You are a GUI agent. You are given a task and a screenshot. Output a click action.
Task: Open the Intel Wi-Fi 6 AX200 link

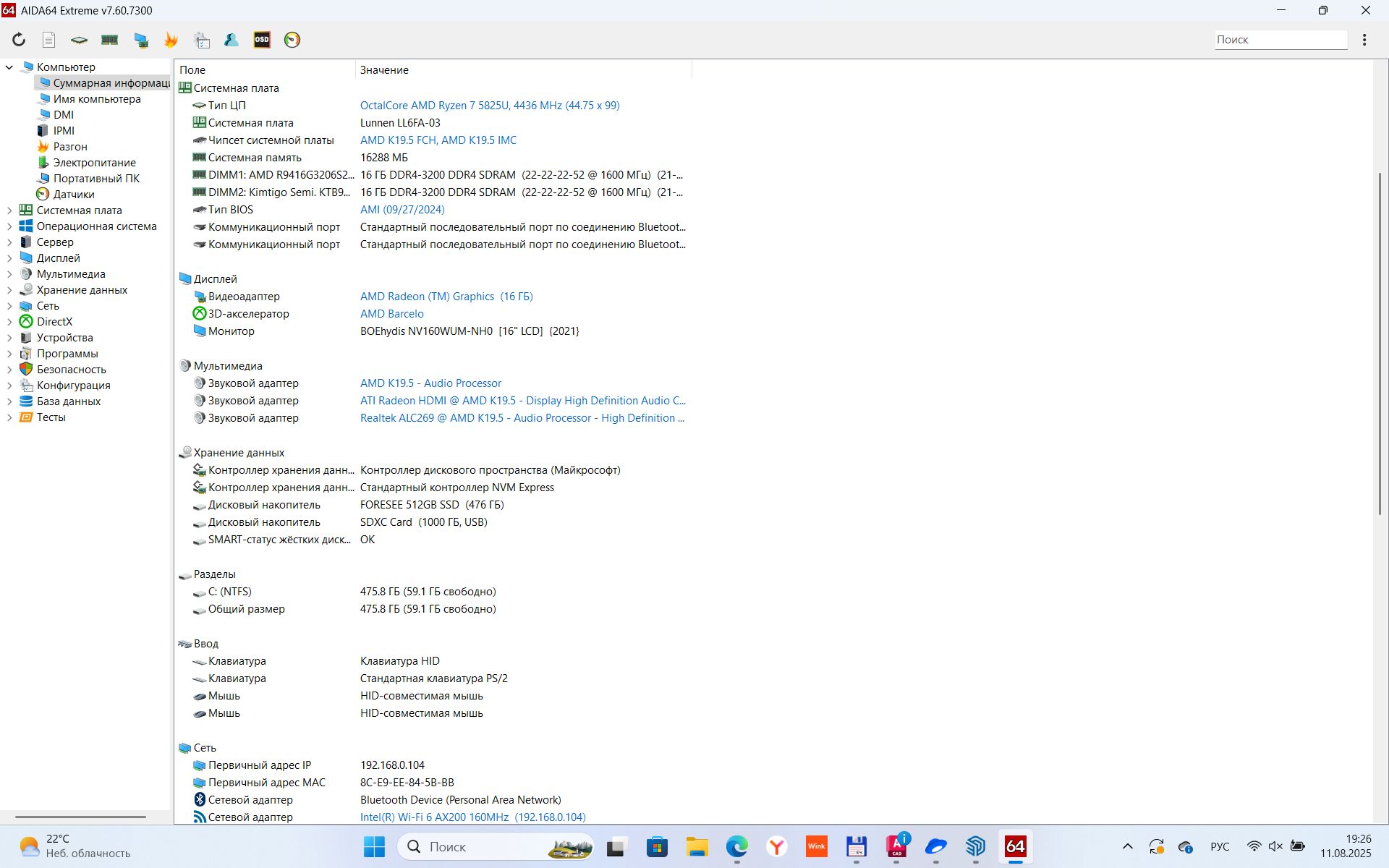[473, 817]
